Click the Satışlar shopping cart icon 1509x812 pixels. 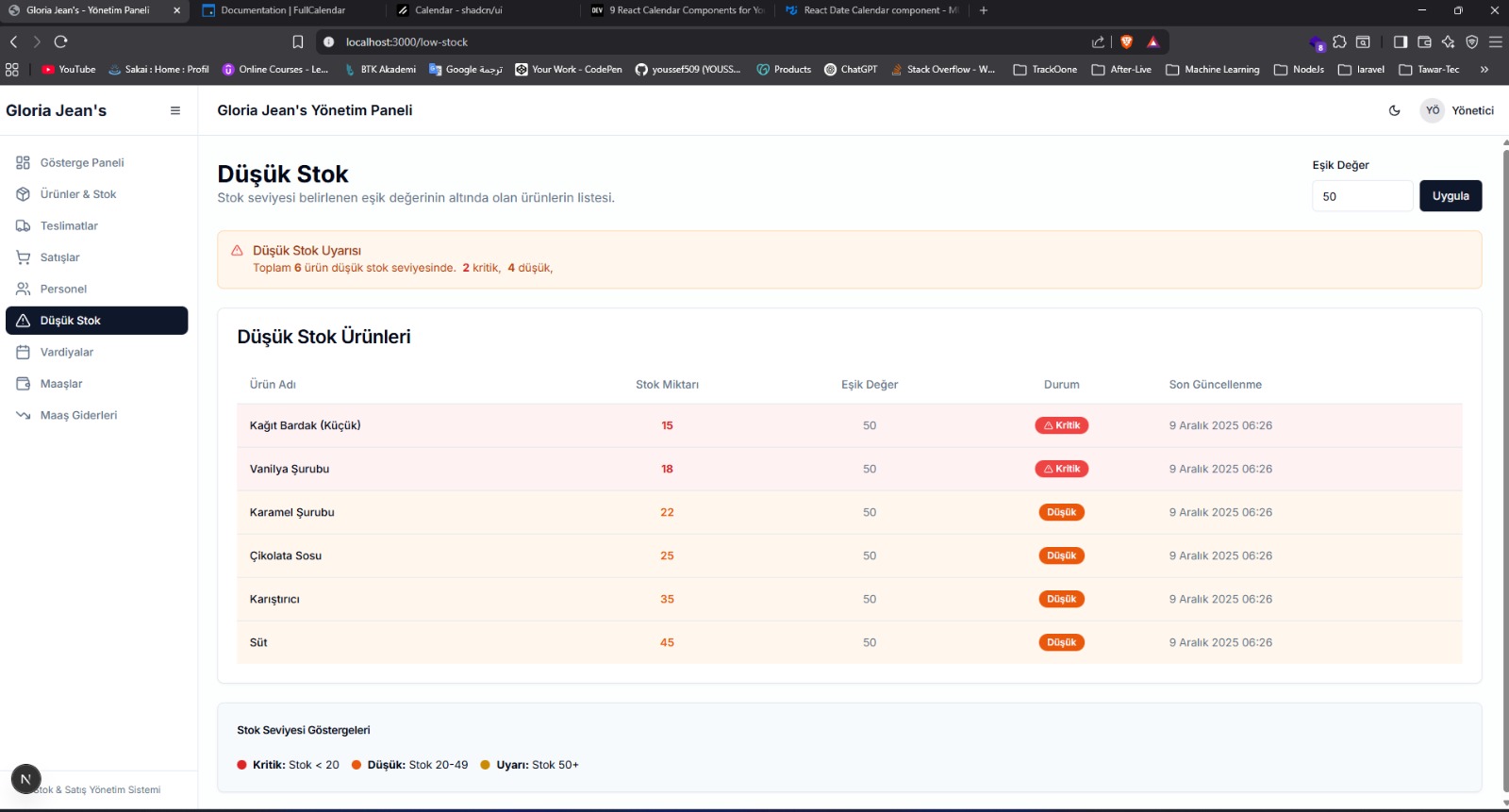pyautogui.click(x=24, y=257)
